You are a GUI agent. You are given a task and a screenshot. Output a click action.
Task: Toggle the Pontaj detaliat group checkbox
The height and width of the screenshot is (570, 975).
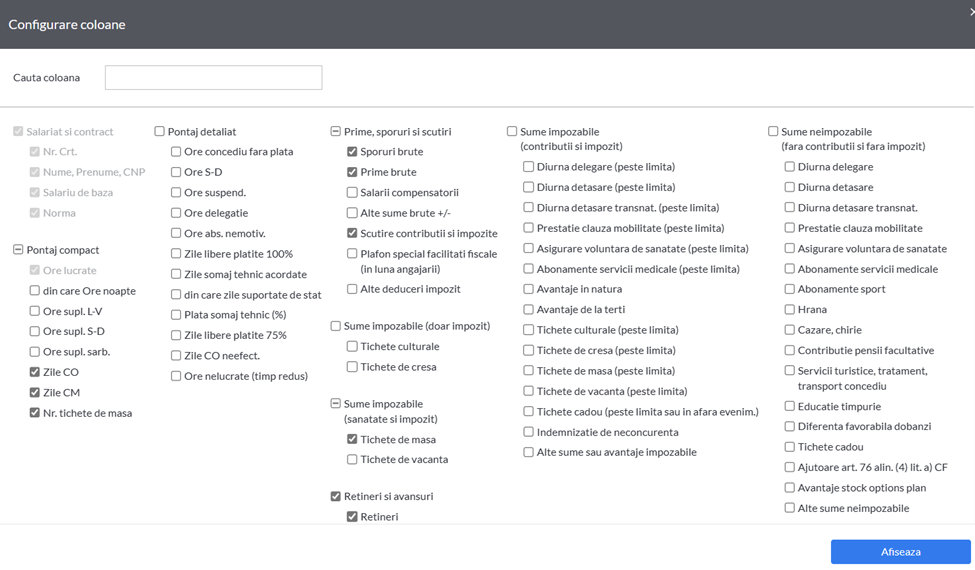[x=160, y=131]
